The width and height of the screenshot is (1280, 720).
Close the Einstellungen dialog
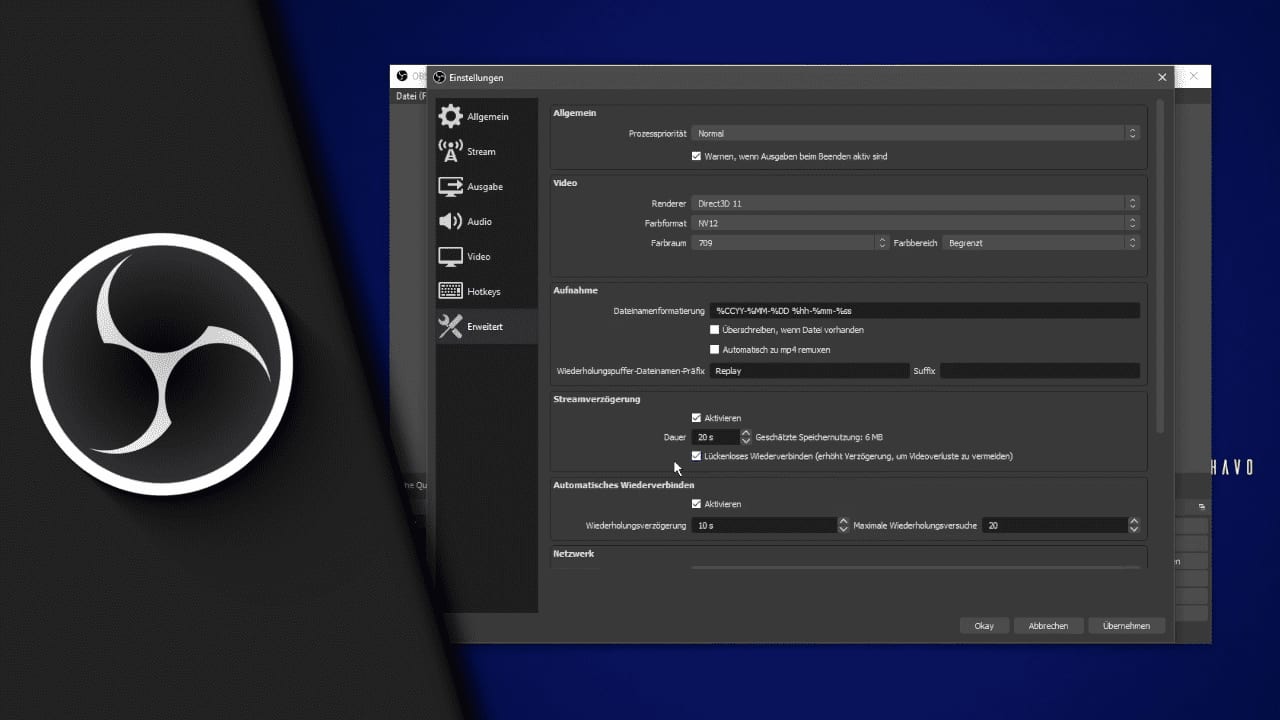click(x=1162, y=77)
